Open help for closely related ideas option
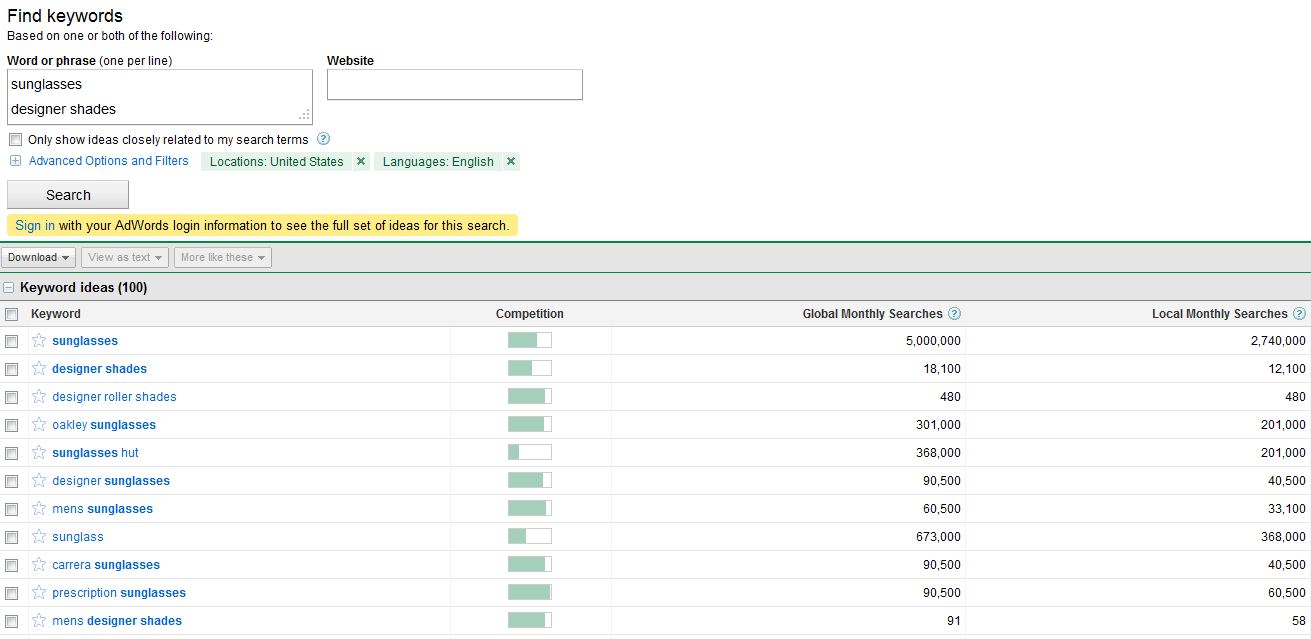This screenshot has width=1311, height=639. pyautogui.click(x=323, y=139)
